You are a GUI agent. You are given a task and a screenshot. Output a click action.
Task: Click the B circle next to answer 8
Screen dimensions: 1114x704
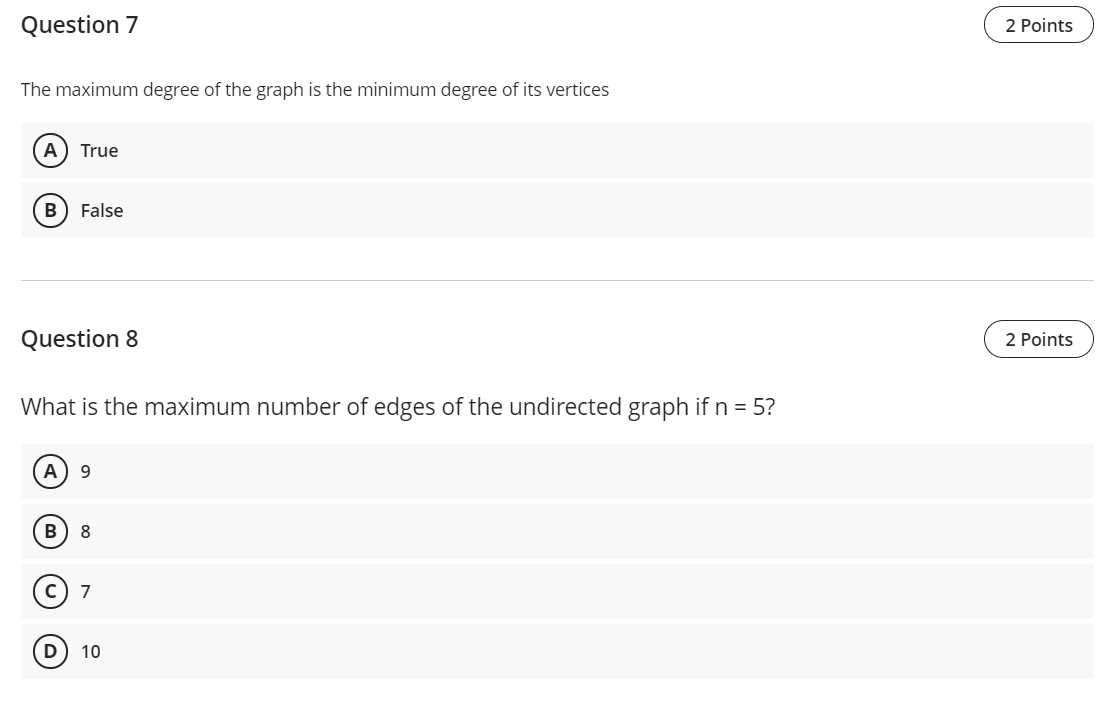pos(50,531)
